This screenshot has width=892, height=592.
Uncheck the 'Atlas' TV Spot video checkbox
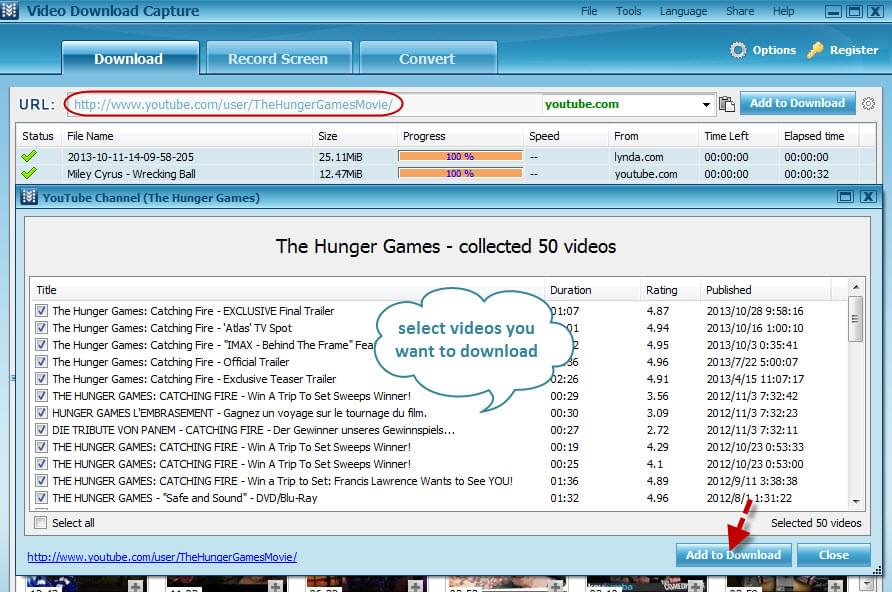click(41, 328)
